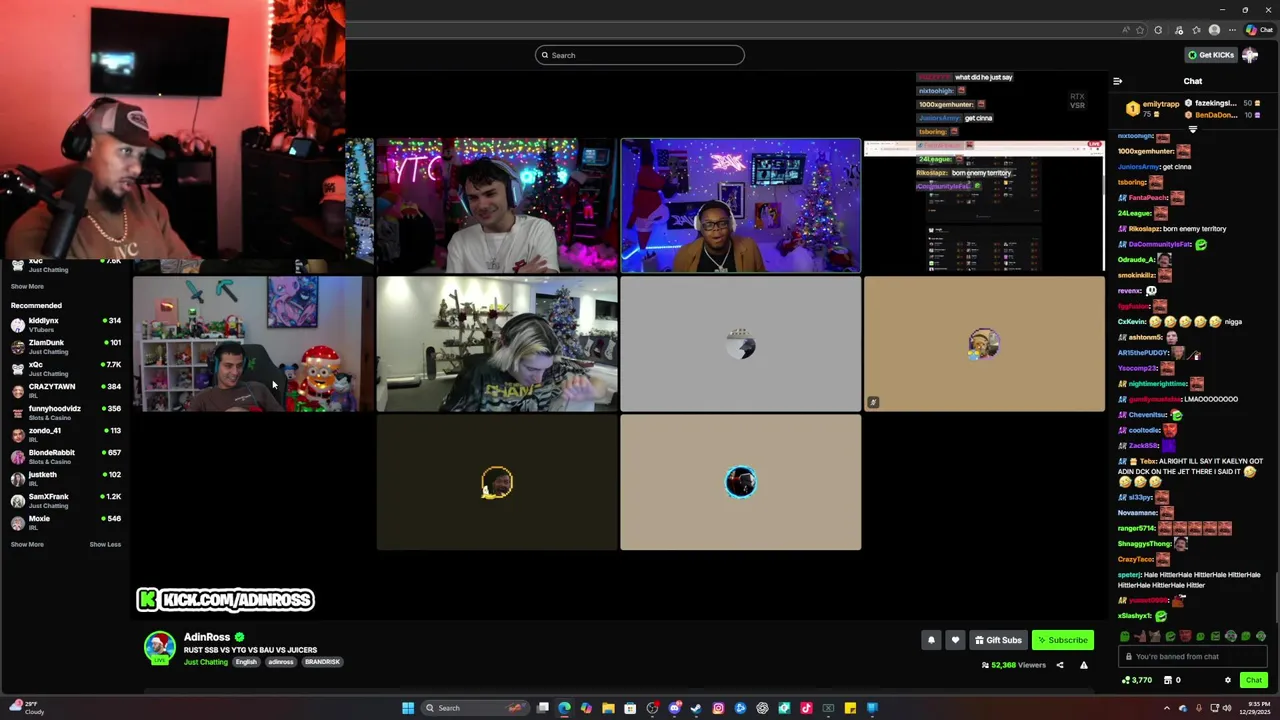This screenshot has height=720, width=1280.
Task: Click the green Chat send button
Action: (x=1253, y=680)
